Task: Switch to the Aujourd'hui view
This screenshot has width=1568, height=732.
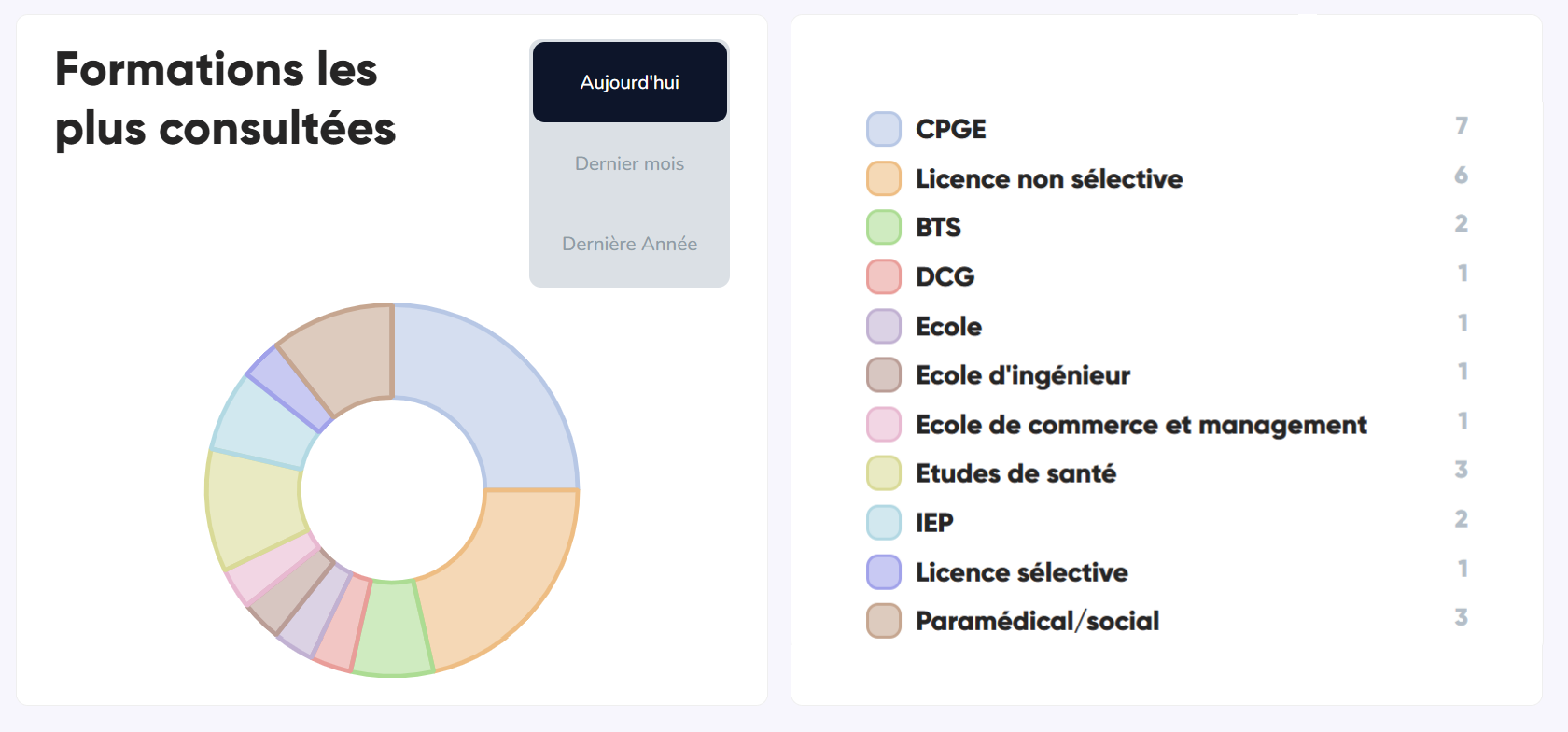Action: 629,82
